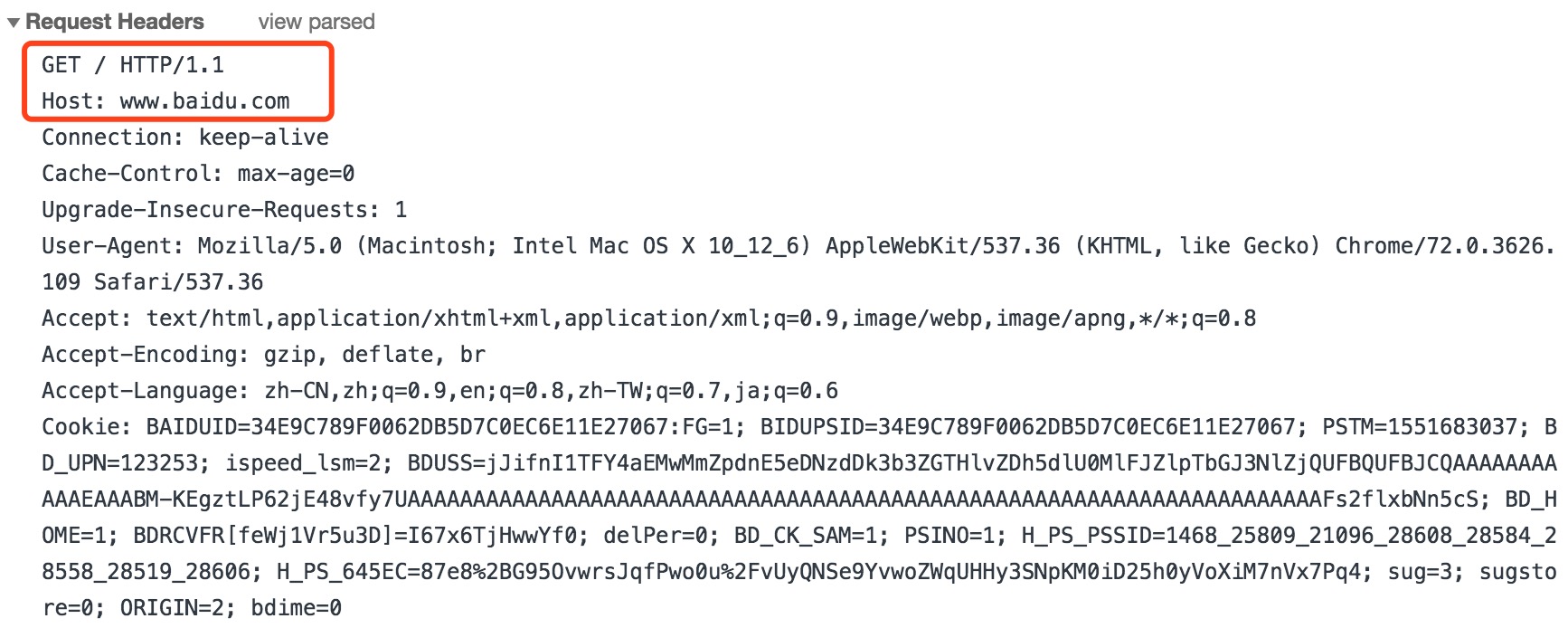Select the Accept: text/html header line
Screen dimensions: 1568x628
pos(648,319)
